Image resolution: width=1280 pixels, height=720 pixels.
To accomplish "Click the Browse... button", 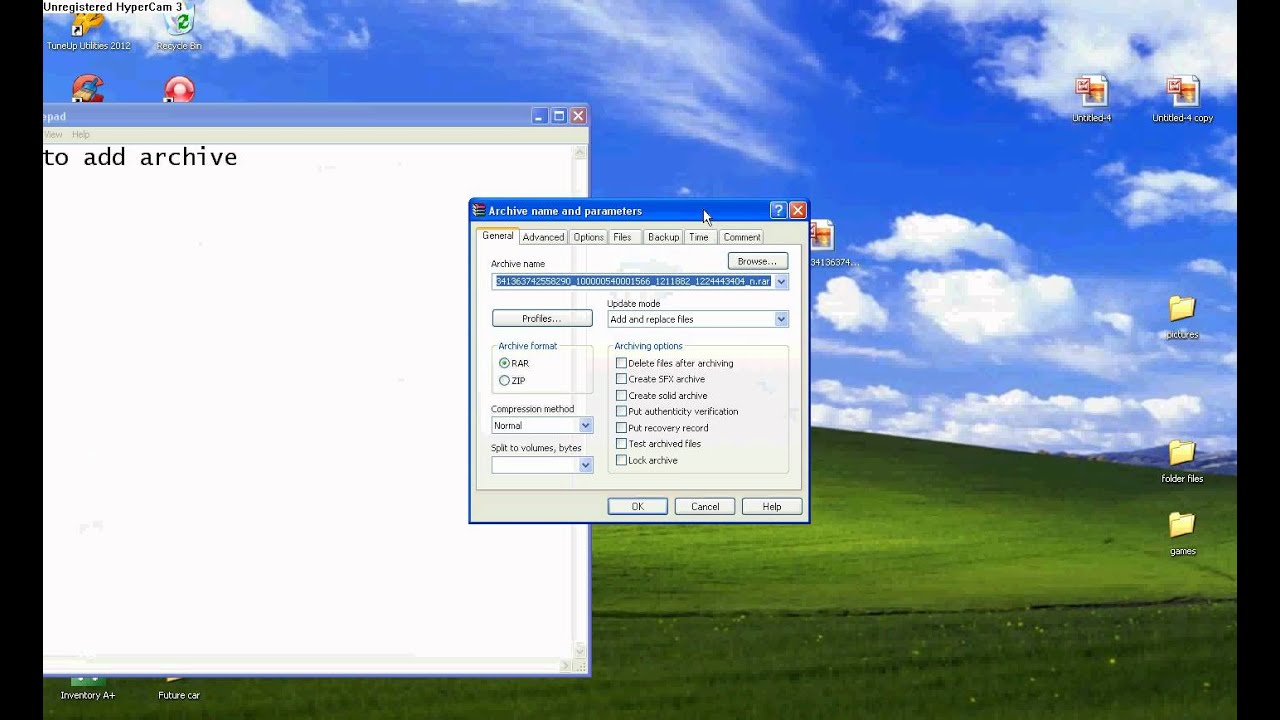I will click(757, 261).
